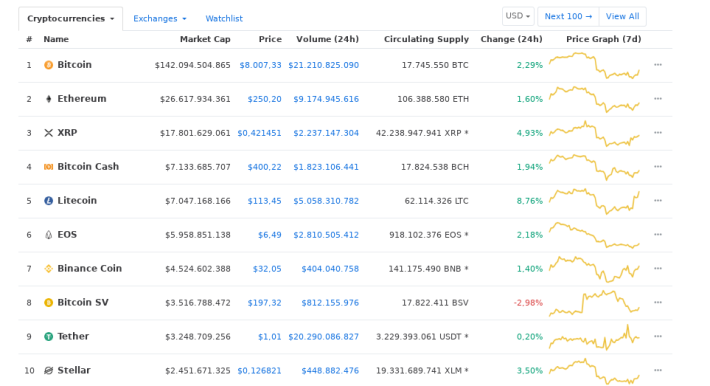Sort by Volume (24h) column header
Screen dimensions: 710x386
(x=327, y=39)
